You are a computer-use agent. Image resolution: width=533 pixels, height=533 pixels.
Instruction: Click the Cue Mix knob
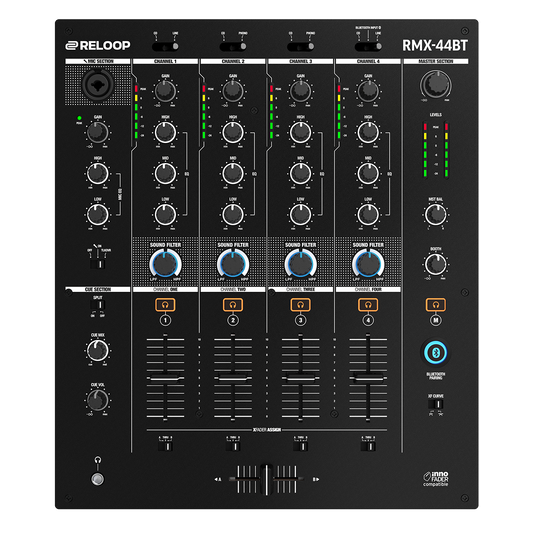(98, 350)
